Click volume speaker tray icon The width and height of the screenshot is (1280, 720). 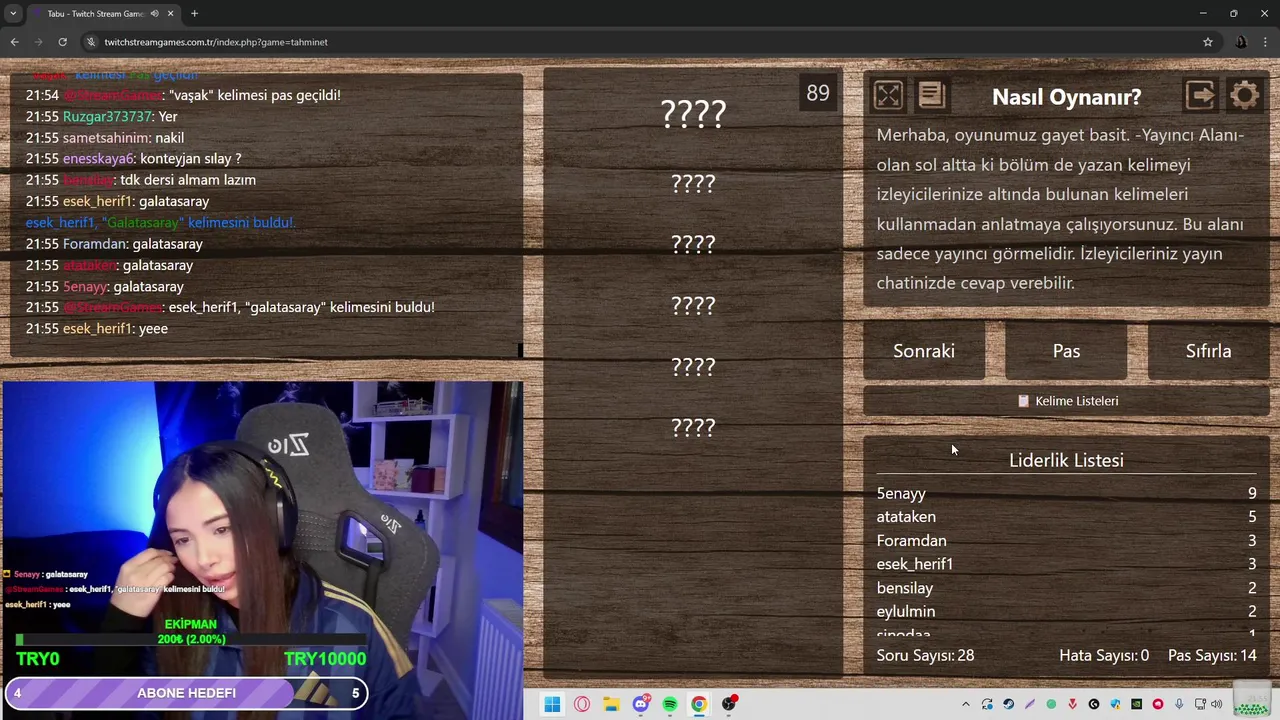click(x=1216, y=704)
